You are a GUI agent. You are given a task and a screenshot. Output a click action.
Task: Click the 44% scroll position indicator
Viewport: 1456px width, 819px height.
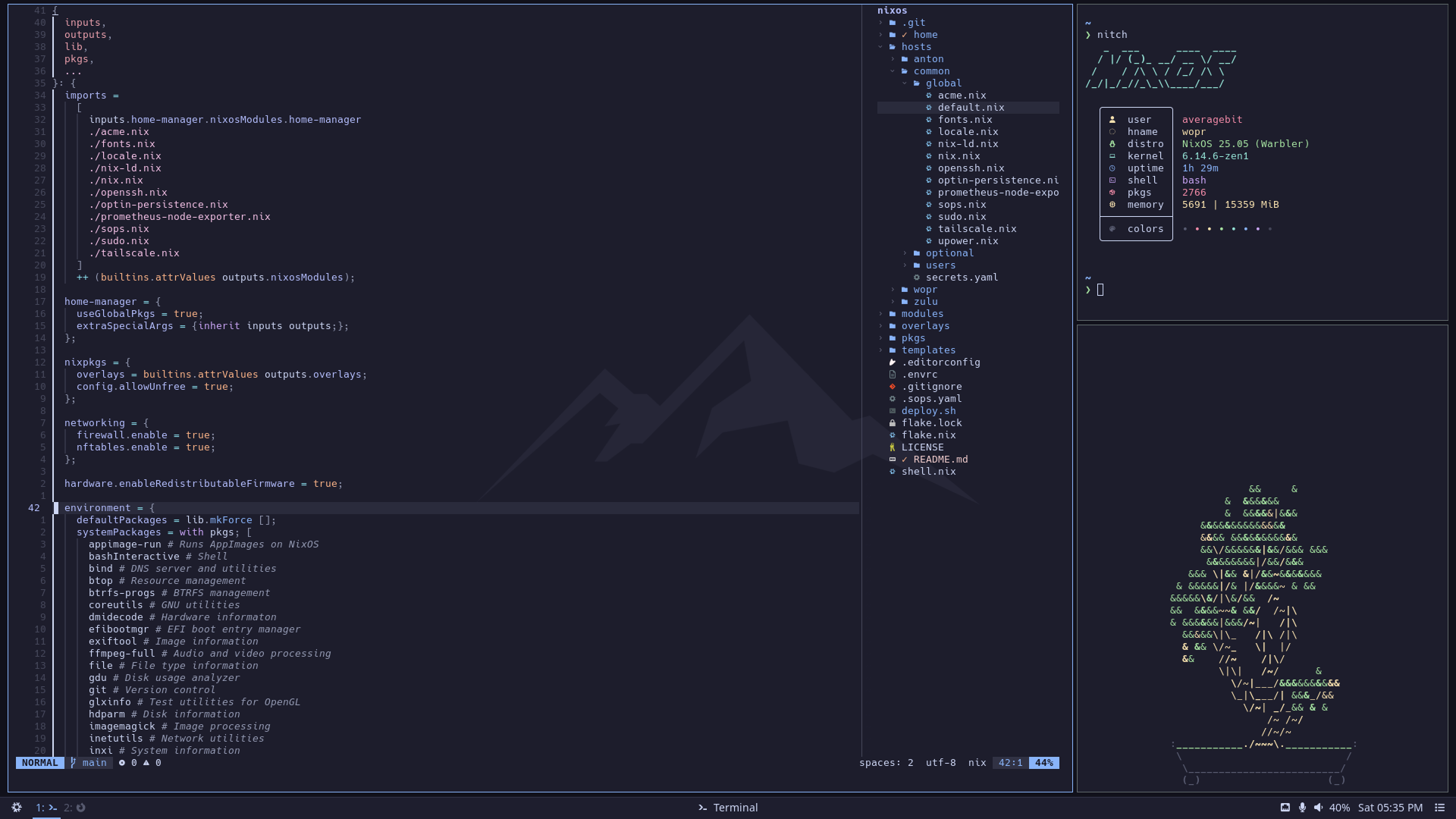pos(1043,763)
